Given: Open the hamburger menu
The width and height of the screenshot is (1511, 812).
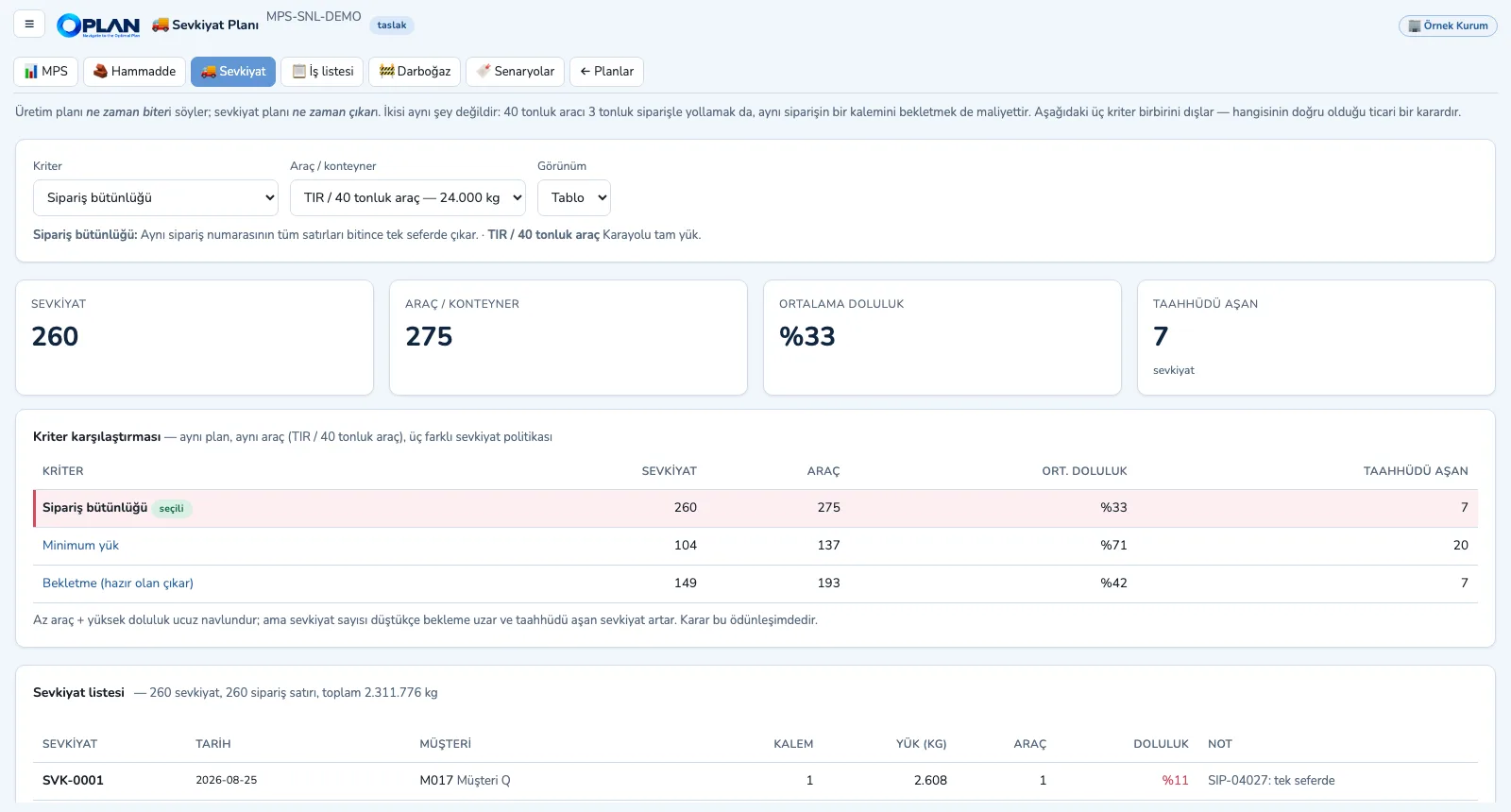Looking at the screenshot, I should [x=29, y=25].
